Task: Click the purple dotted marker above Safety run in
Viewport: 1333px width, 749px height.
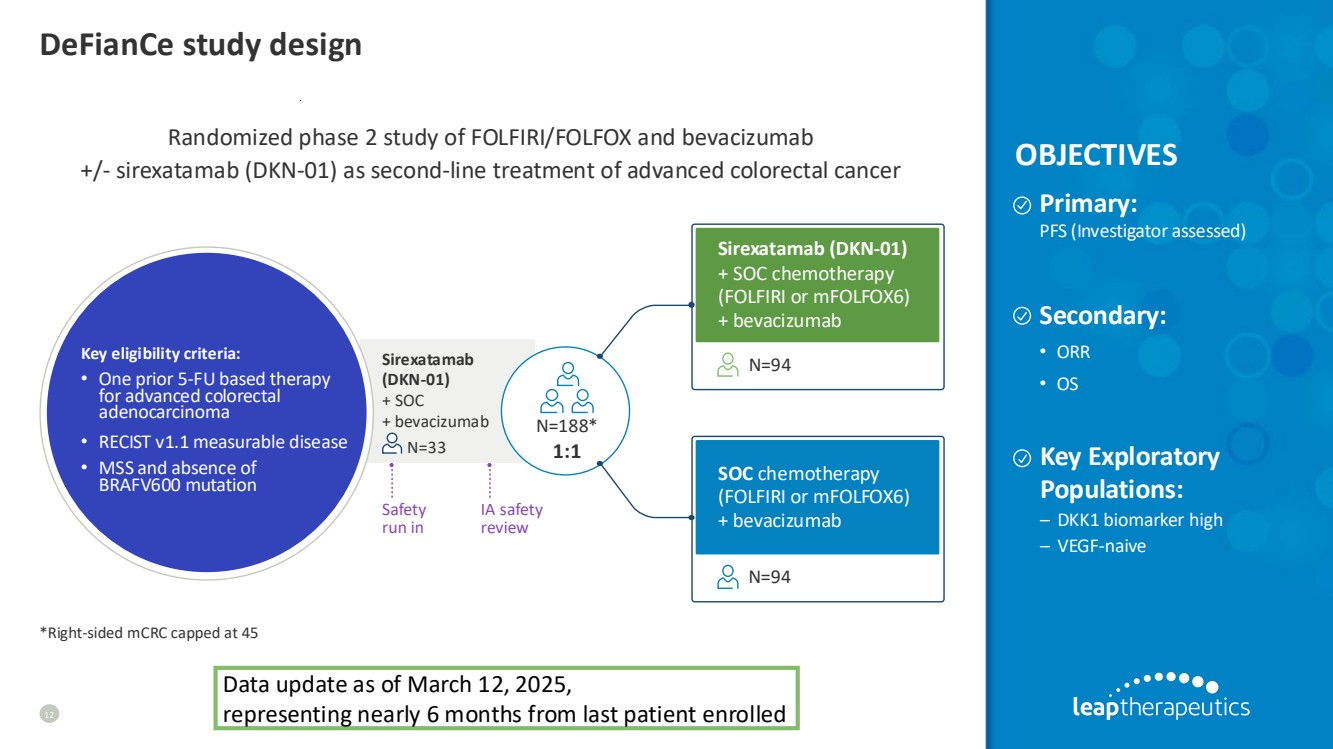Action: (392, 480)
